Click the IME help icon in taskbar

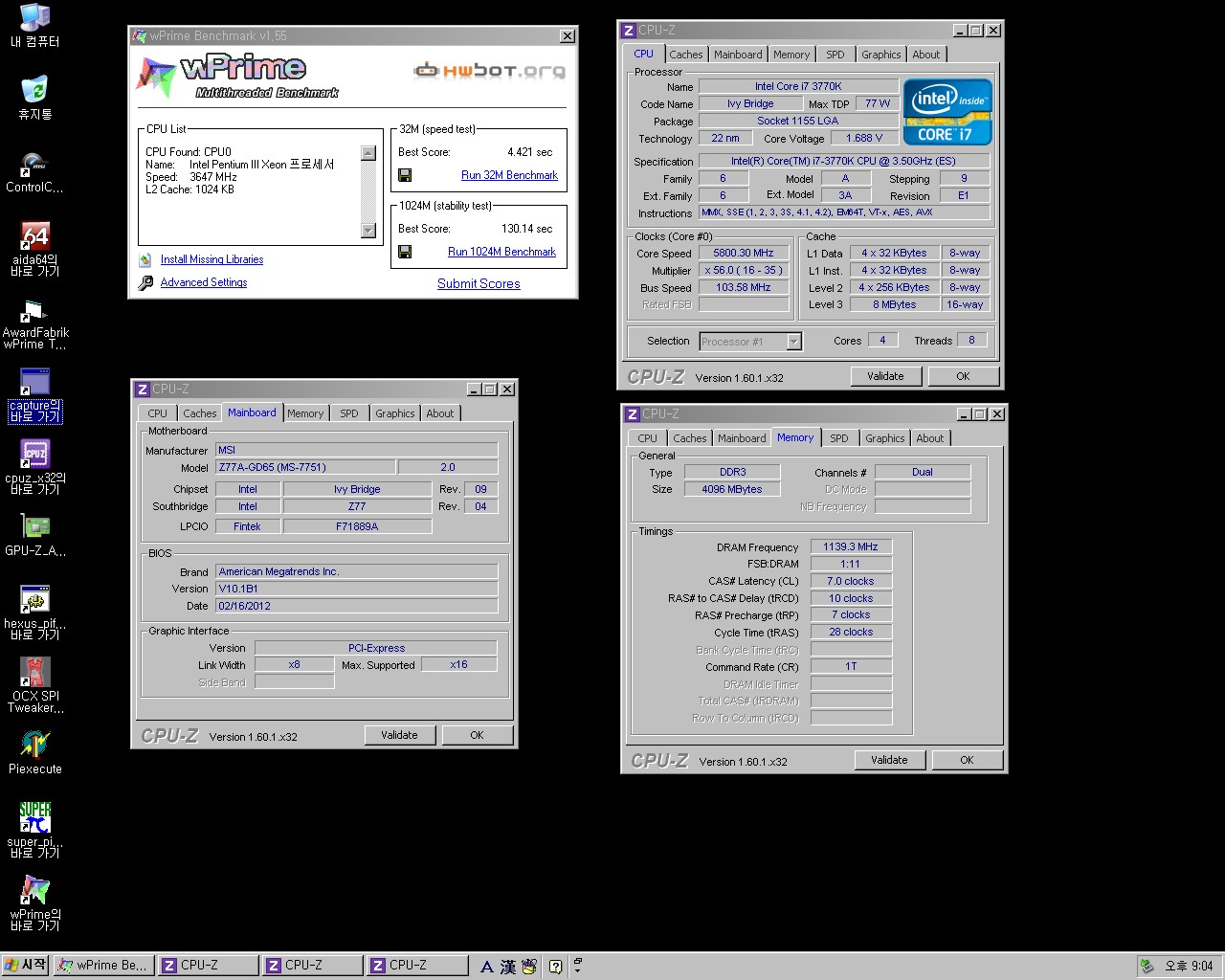point(555,967)
